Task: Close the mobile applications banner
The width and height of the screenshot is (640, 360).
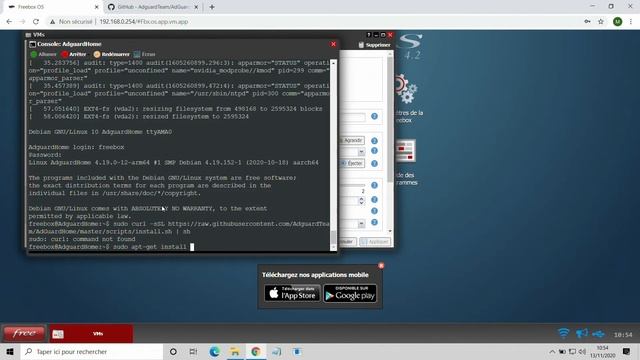Action: coord(381,266)
